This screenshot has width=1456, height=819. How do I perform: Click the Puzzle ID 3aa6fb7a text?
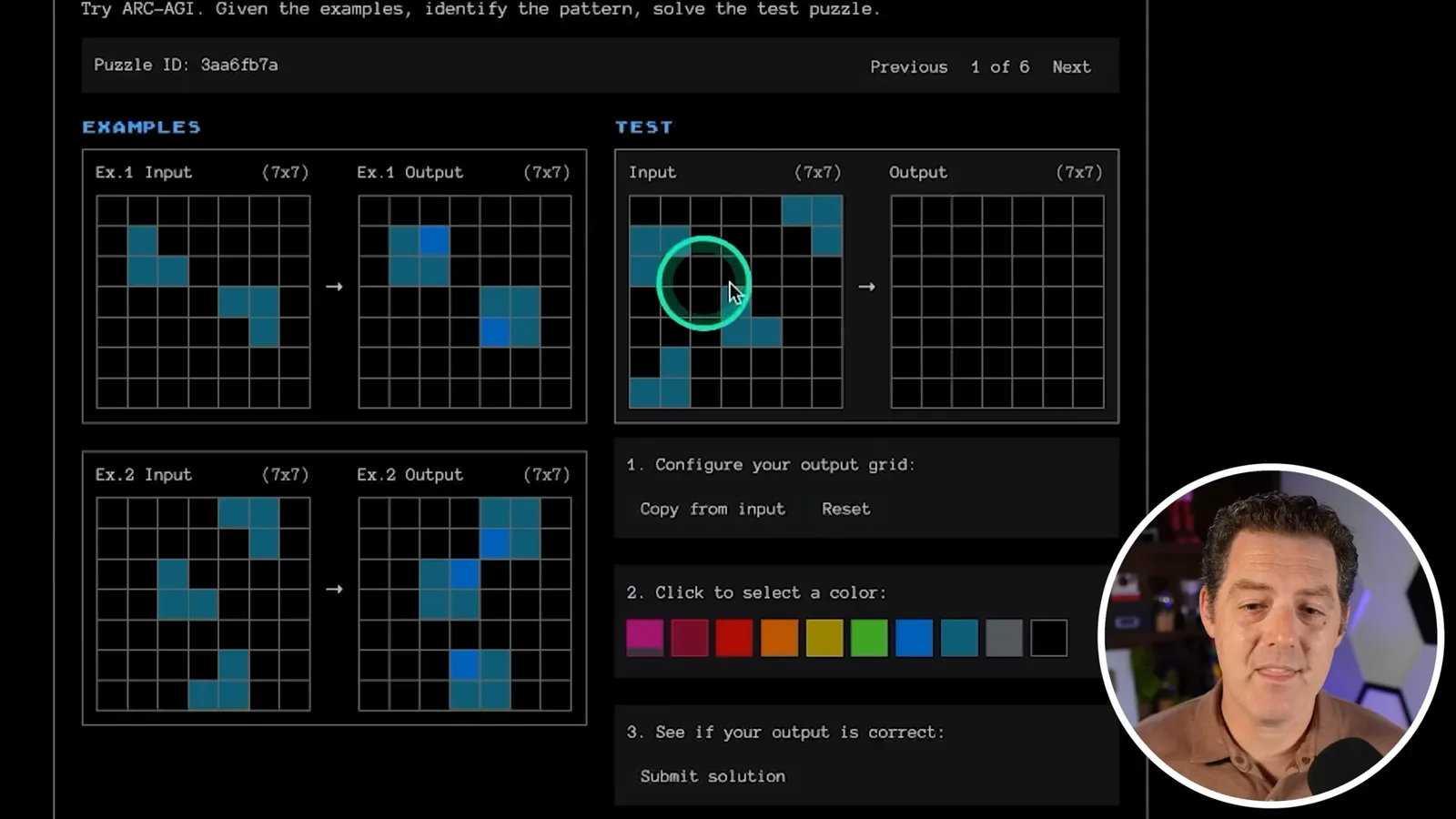click(186, 65)
